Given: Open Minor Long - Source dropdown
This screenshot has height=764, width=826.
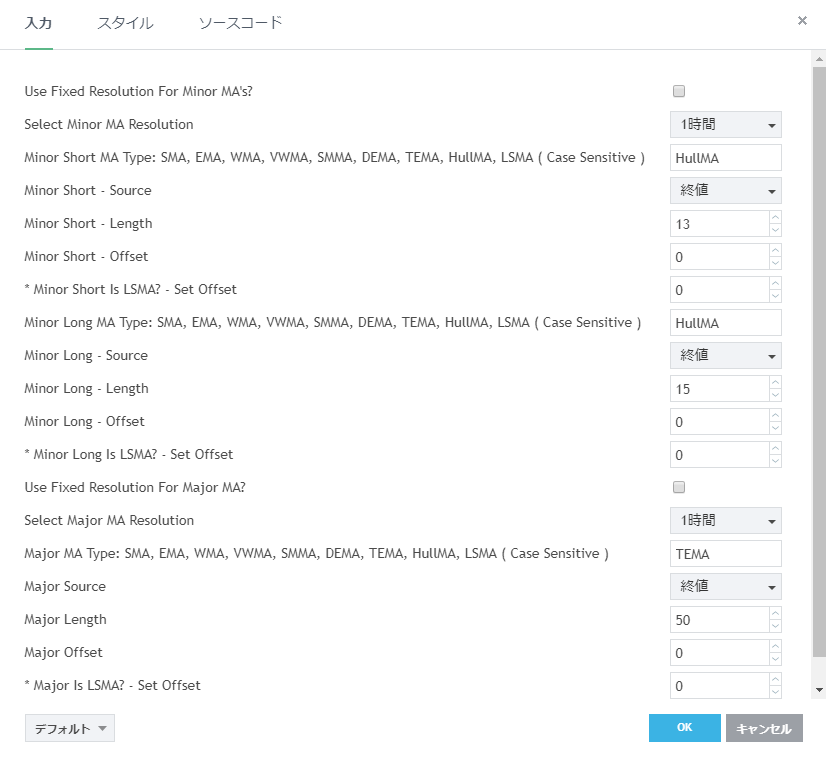Looking at the screenshot, I should point(725,355).
